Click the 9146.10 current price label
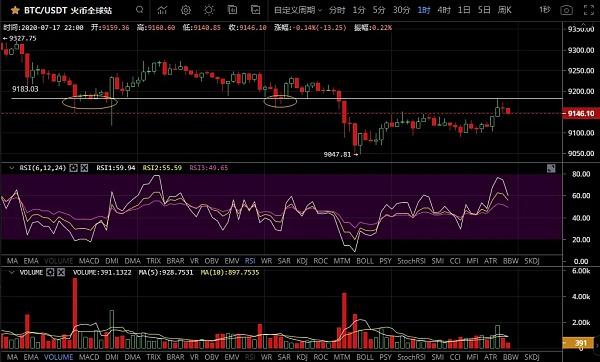This screenshot has width=600, height=362. click(581, 113)
